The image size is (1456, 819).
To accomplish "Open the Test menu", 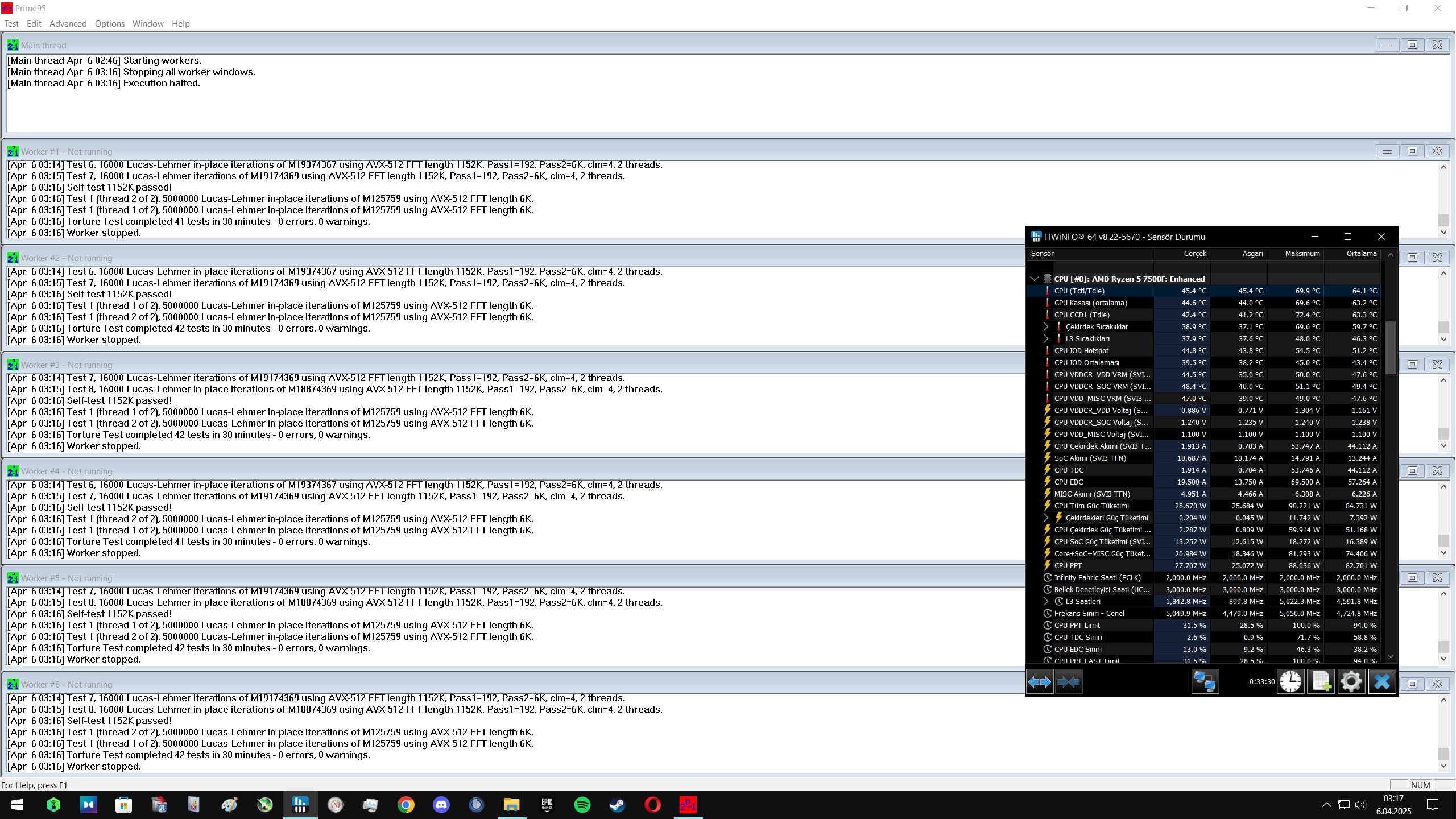I will [x=11, y=24].
